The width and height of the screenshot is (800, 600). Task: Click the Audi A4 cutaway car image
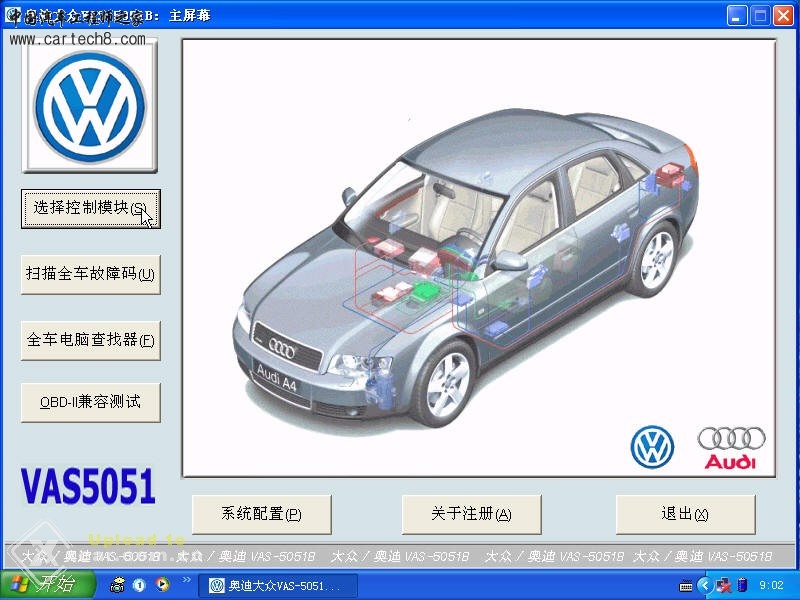click(x=466, y=268)
